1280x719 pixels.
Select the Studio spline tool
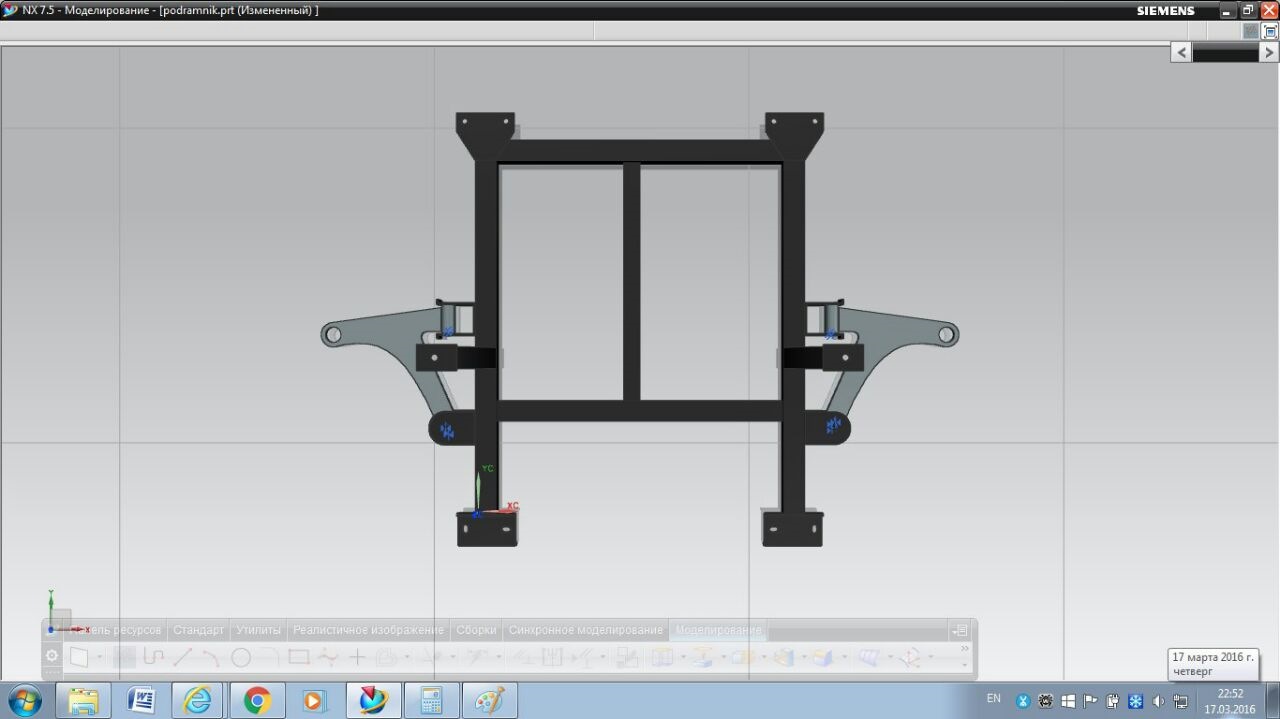point(328,657)
